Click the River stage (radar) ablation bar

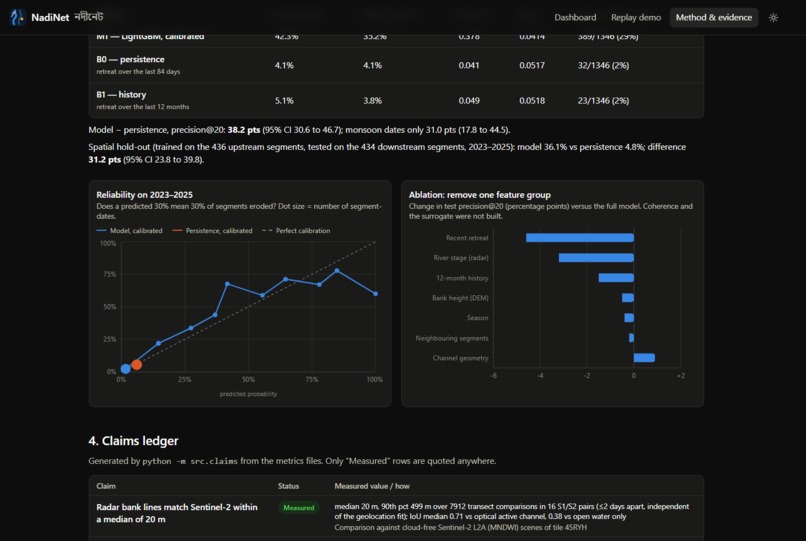pyautogui.click(x=596, y=258)
